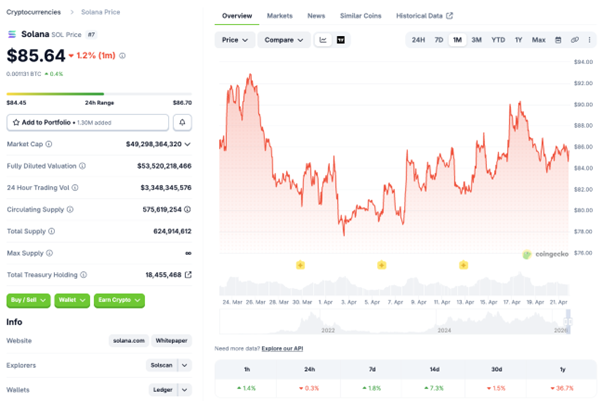This screenshot has height=401, width=602.
Task: Select the 7D chart time range
Action: (x=438, y=40)
